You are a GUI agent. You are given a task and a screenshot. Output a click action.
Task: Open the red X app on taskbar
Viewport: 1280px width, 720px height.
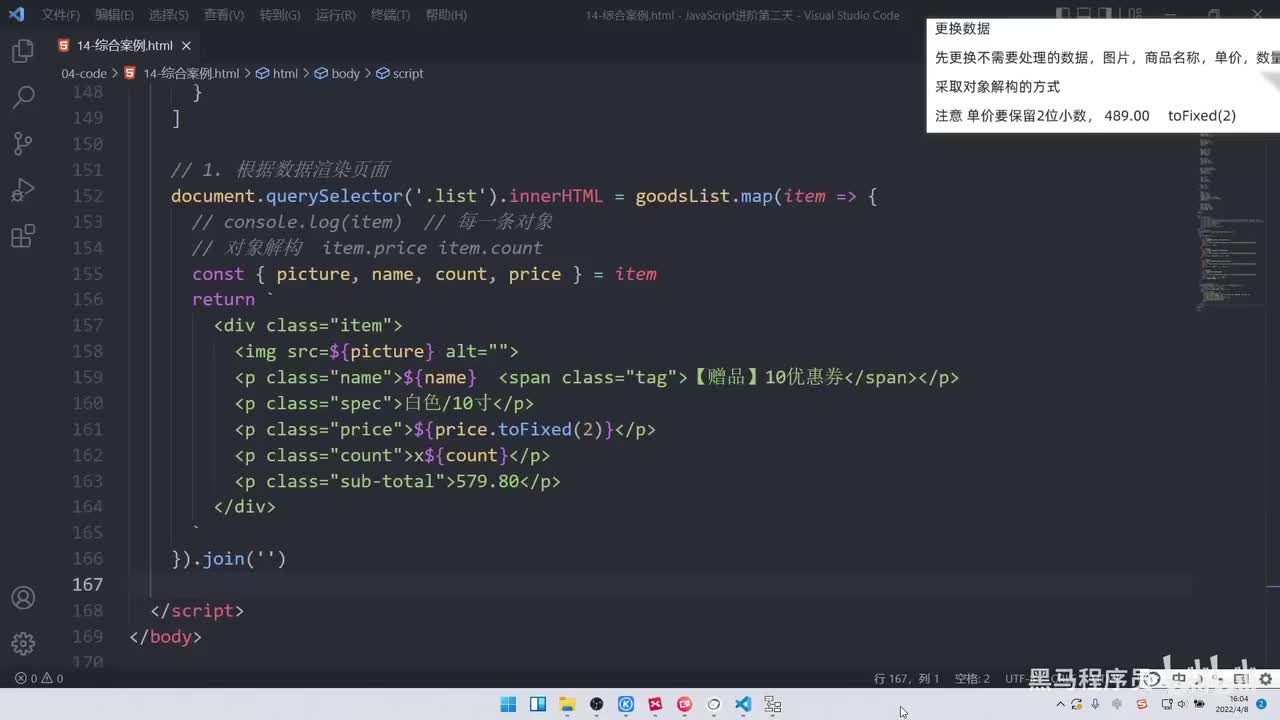click(655, 704)
